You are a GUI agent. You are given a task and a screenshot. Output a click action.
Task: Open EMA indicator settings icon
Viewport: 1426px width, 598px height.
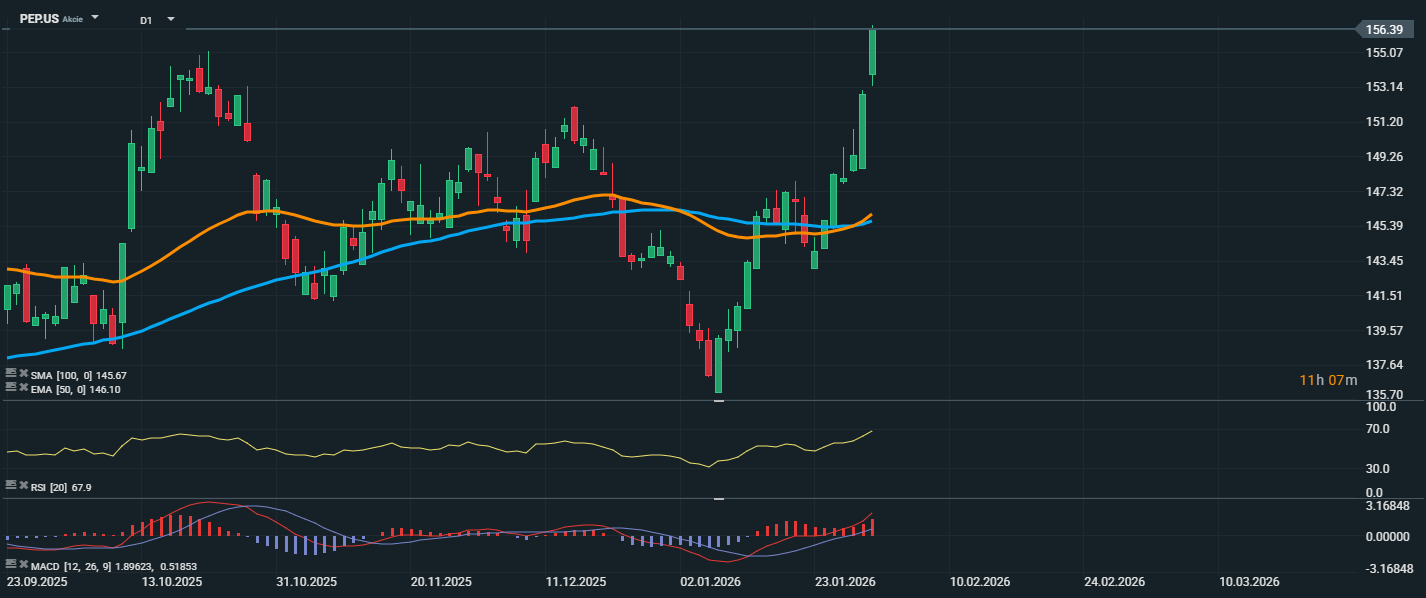[10, 386]
